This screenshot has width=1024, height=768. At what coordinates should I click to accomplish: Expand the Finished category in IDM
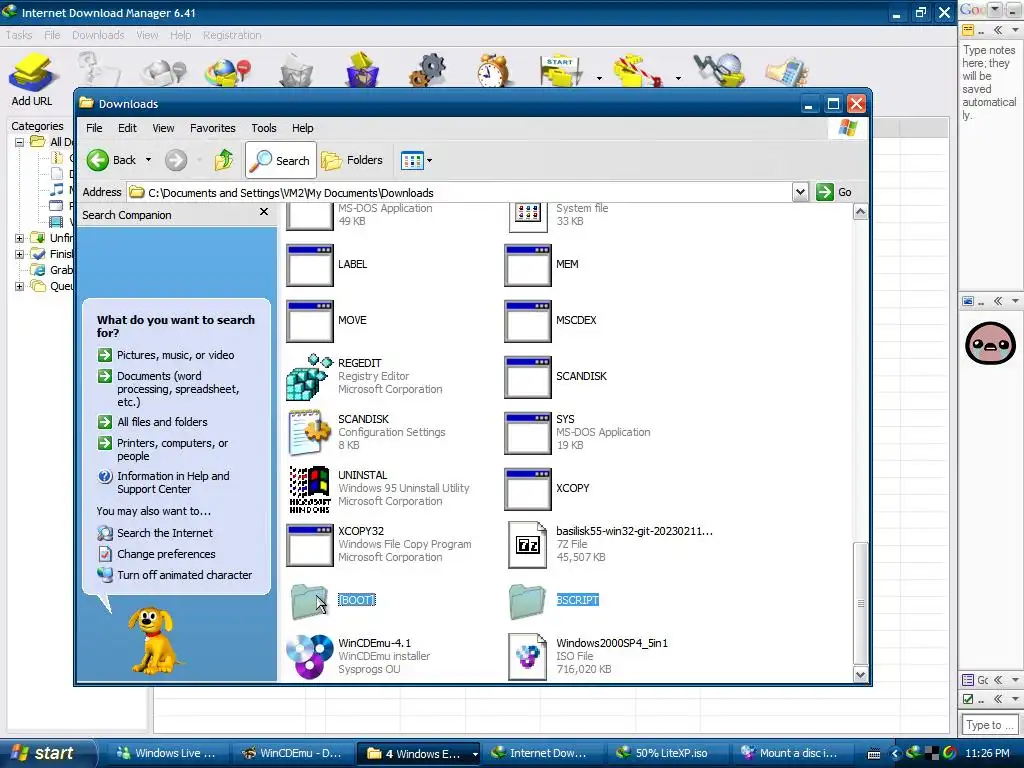pos(20,254)
